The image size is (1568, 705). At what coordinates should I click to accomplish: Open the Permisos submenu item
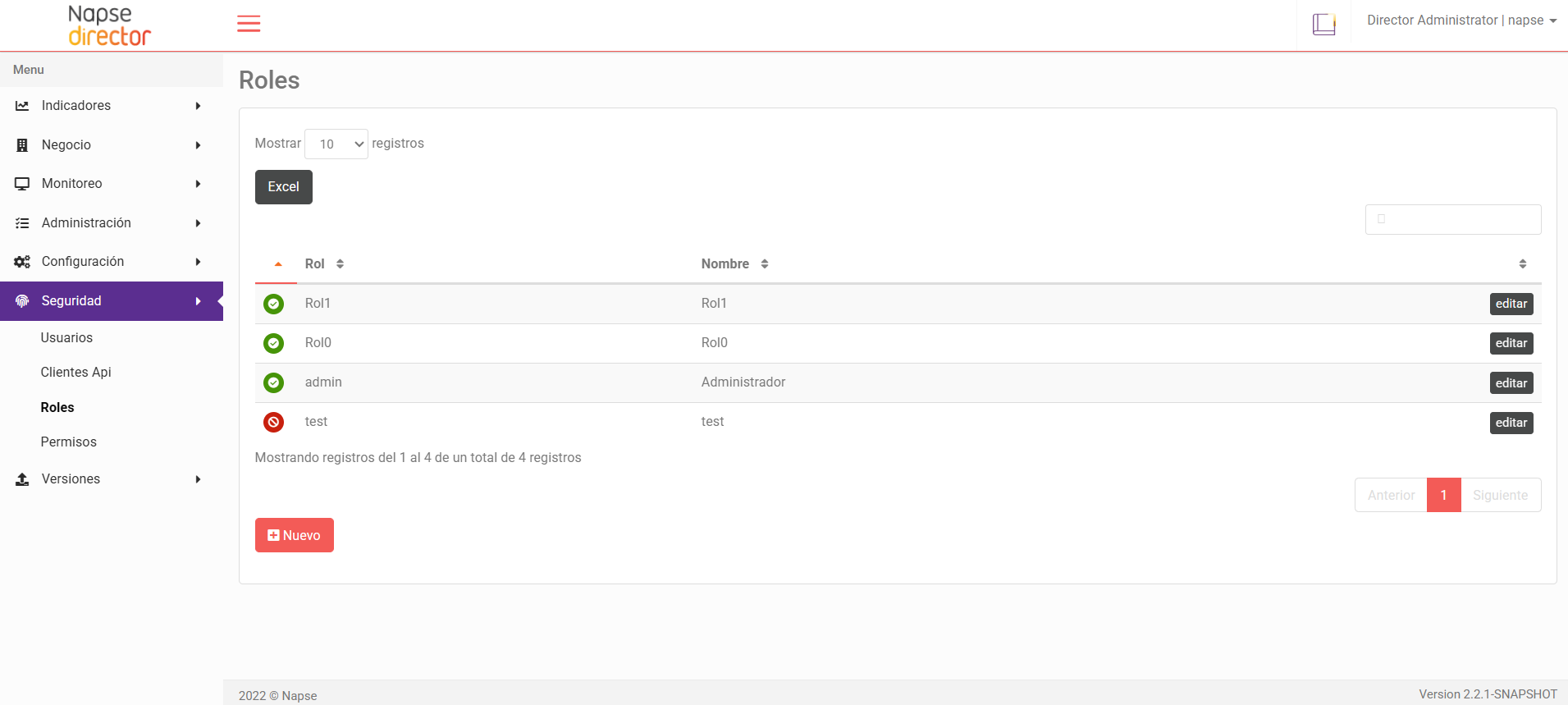coord(69,442)
